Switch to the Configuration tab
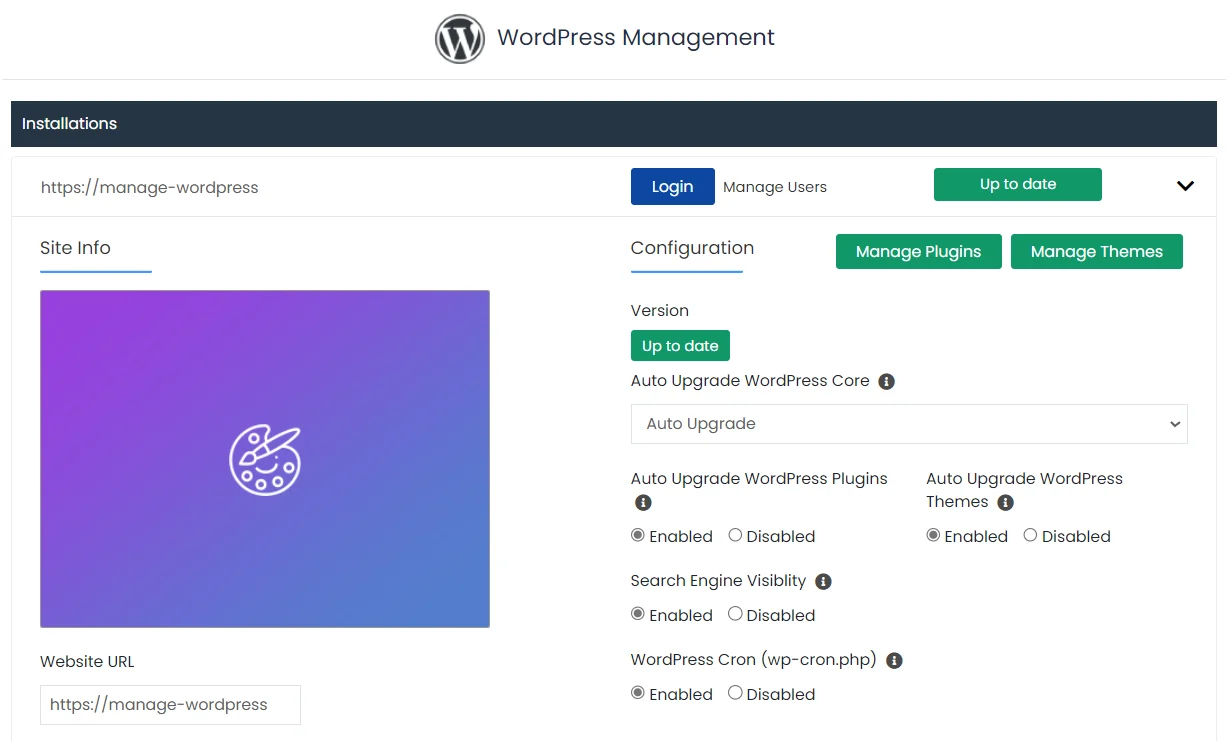This screenshot has height=741, width=1227. coord(692,248)
